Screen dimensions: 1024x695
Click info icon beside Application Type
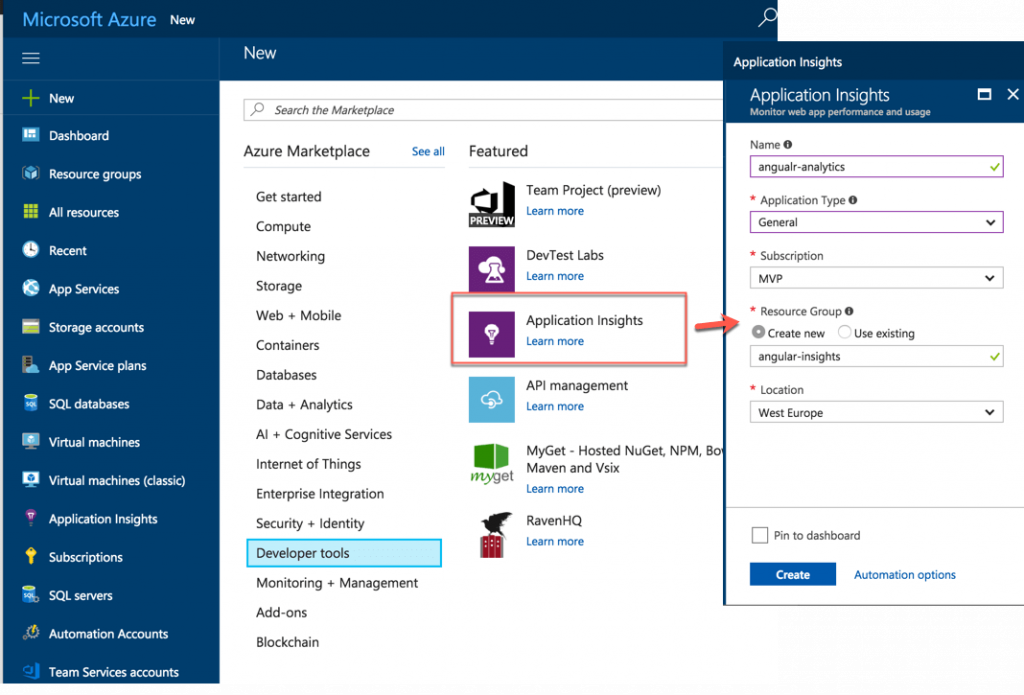coord(853,200)
